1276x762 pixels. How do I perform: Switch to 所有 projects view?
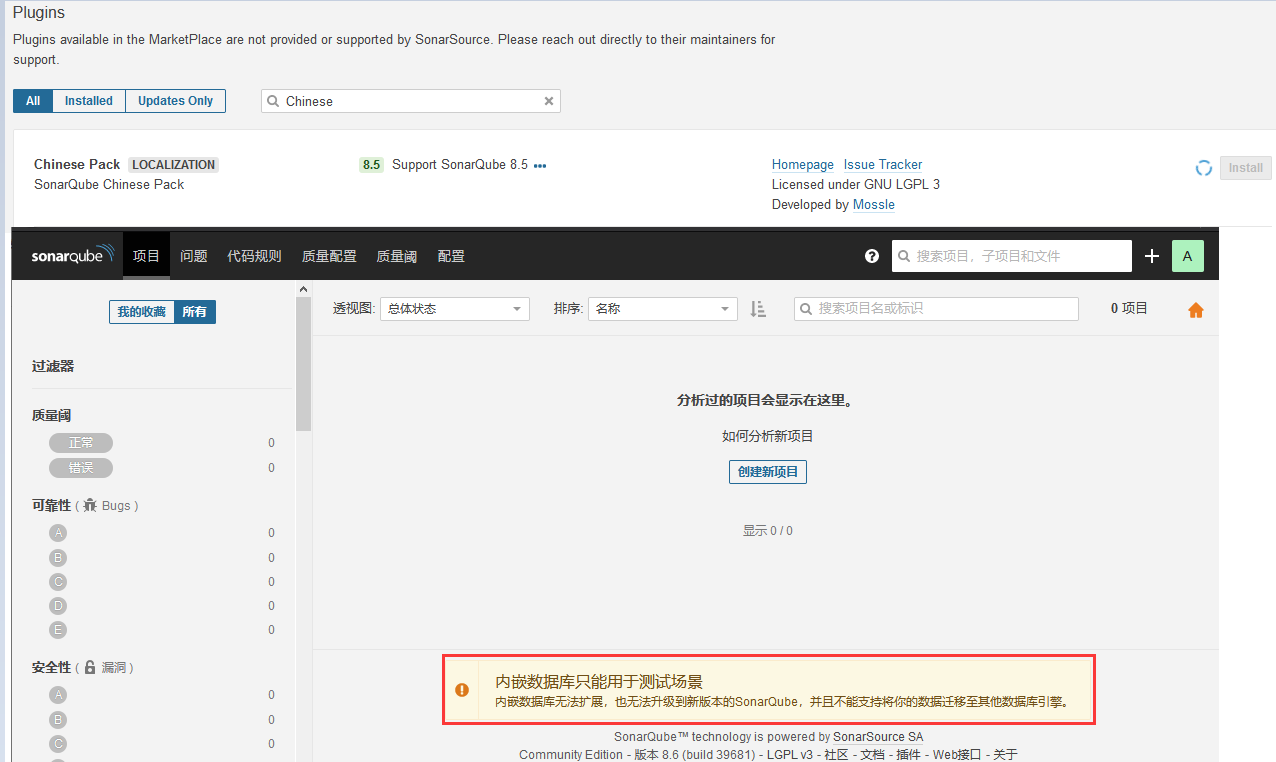(x=194, y=312)
